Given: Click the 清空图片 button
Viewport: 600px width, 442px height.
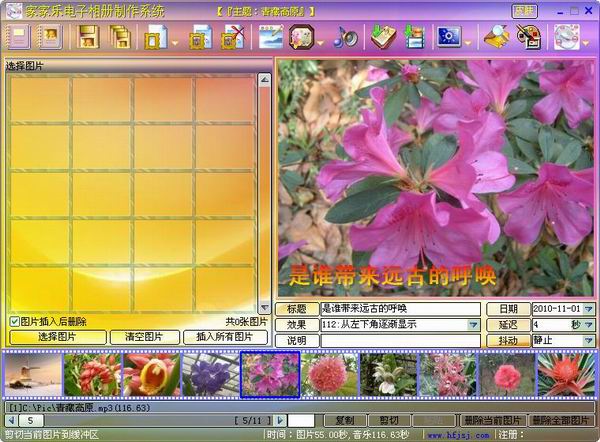Looking at the screenshot, I should [x=144, y=337].
